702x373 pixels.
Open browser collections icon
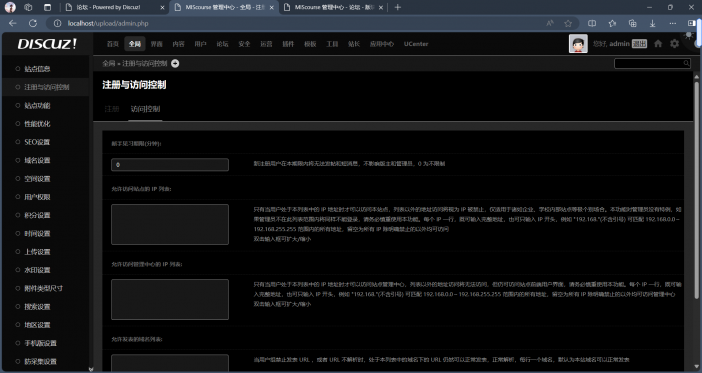(632, 23)
